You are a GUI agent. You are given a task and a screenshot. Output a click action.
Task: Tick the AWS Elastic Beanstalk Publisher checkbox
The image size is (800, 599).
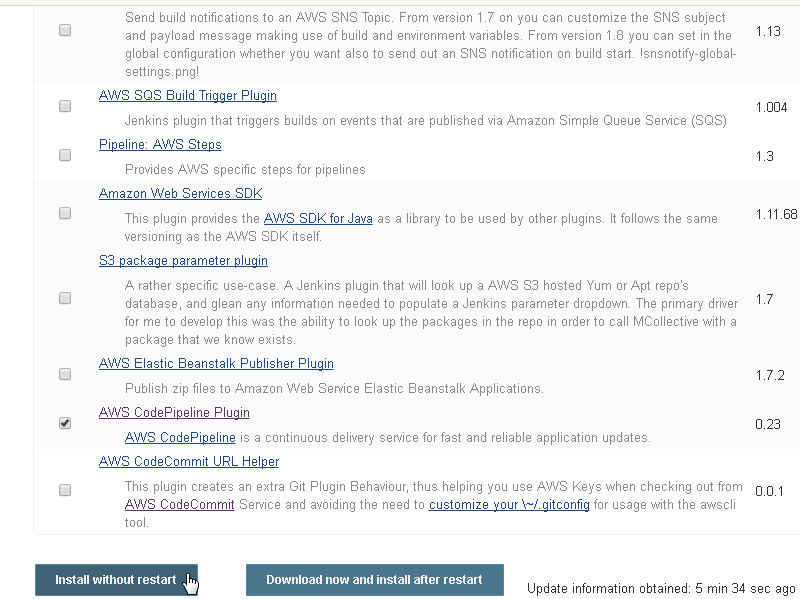point(65,374)
